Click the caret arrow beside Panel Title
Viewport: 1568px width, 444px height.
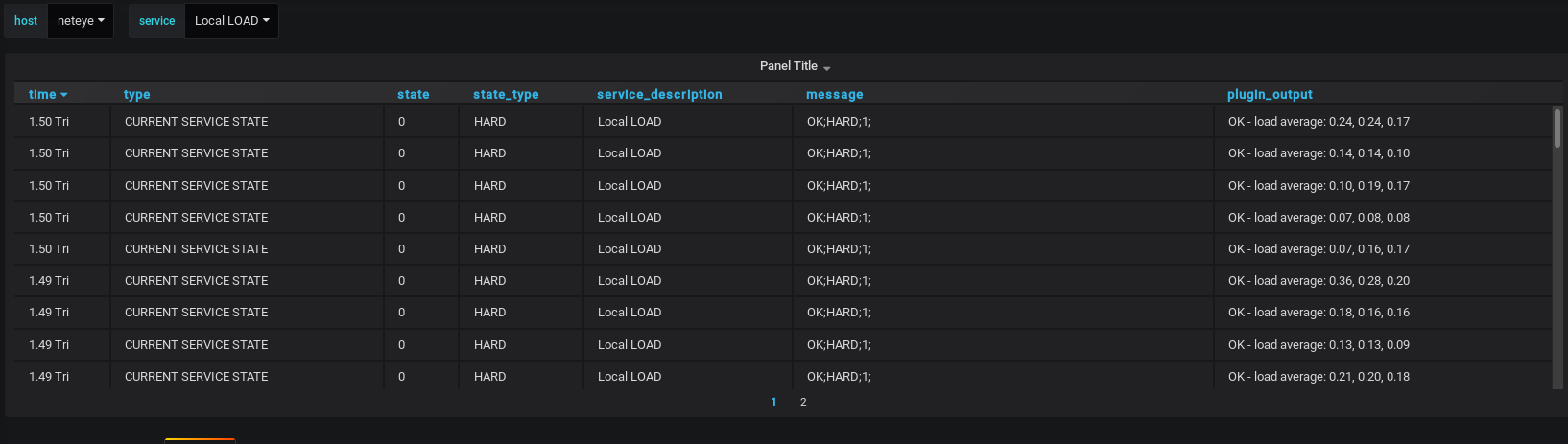(826, 68)
